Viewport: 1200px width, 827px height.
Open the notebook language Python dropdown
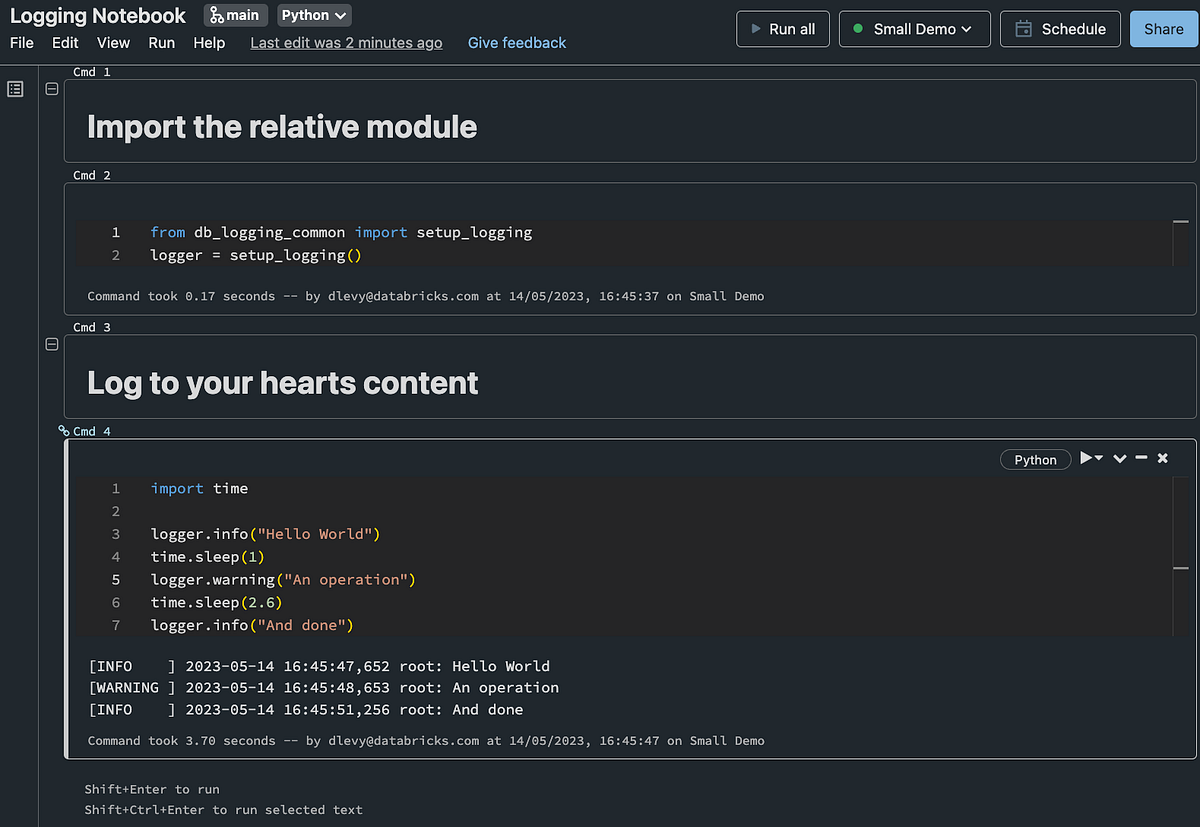313,15
